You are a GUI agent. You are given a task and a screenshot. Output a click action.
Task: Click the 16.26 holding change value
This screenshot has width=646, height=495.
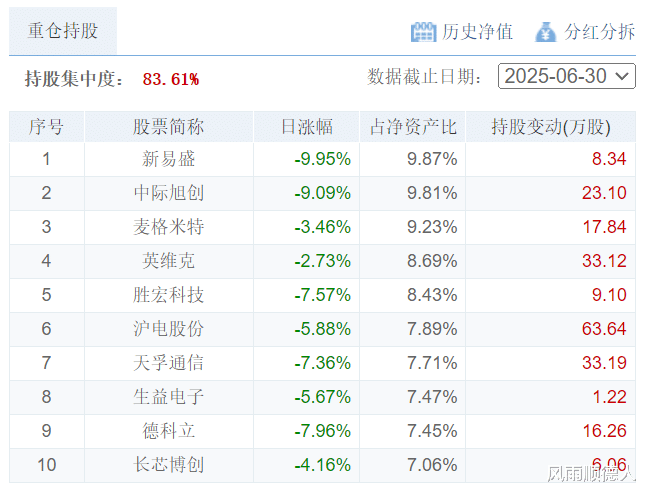click(x=604, y=431)
